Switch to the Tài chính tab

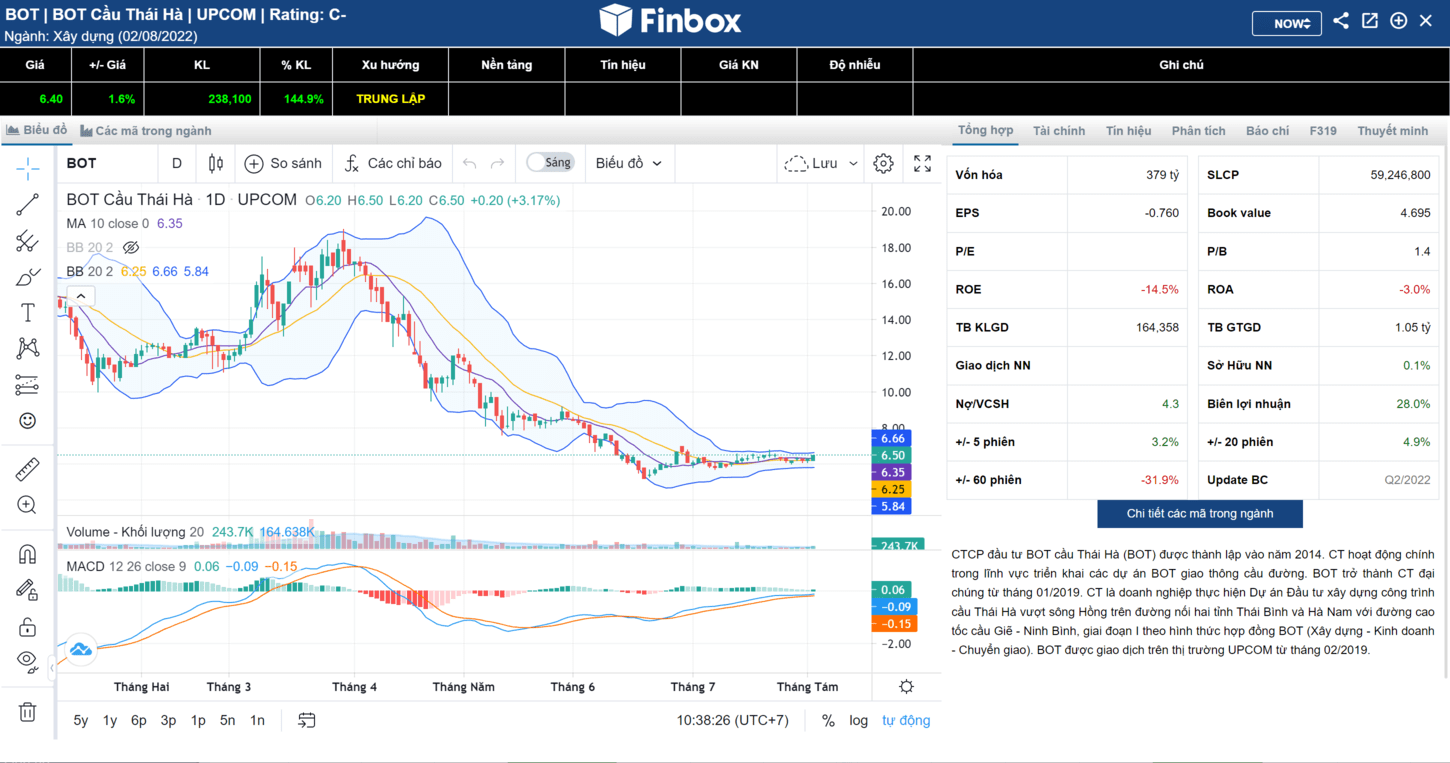point(1059,131)
